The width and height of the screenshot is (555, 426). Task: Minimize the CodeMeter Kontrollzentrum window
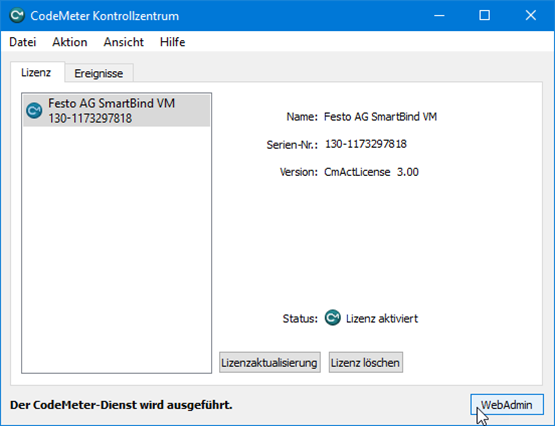coord(439,15)
